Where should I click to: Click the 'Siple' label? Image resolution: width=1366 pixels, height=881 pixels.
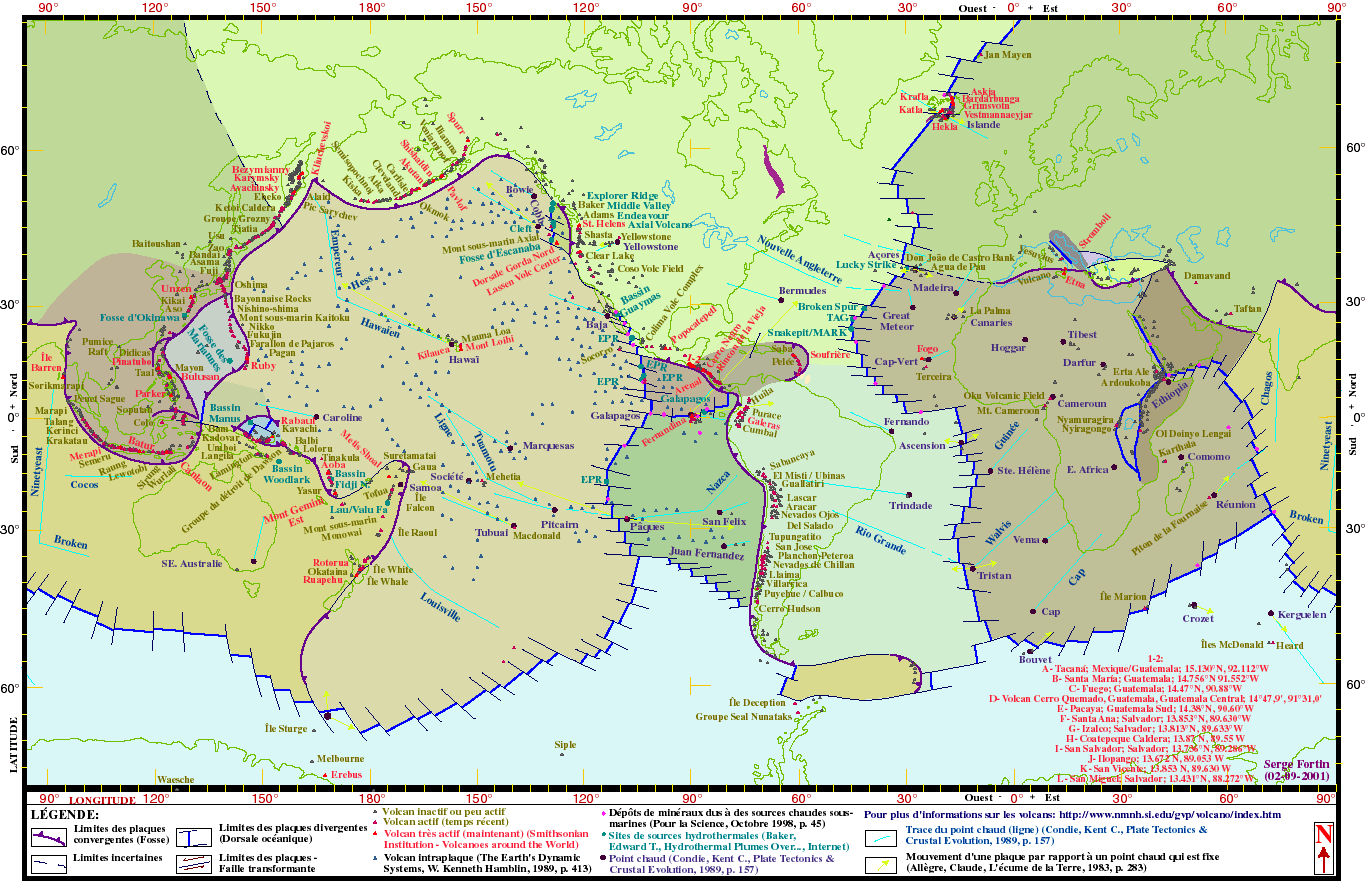point(566,745)
